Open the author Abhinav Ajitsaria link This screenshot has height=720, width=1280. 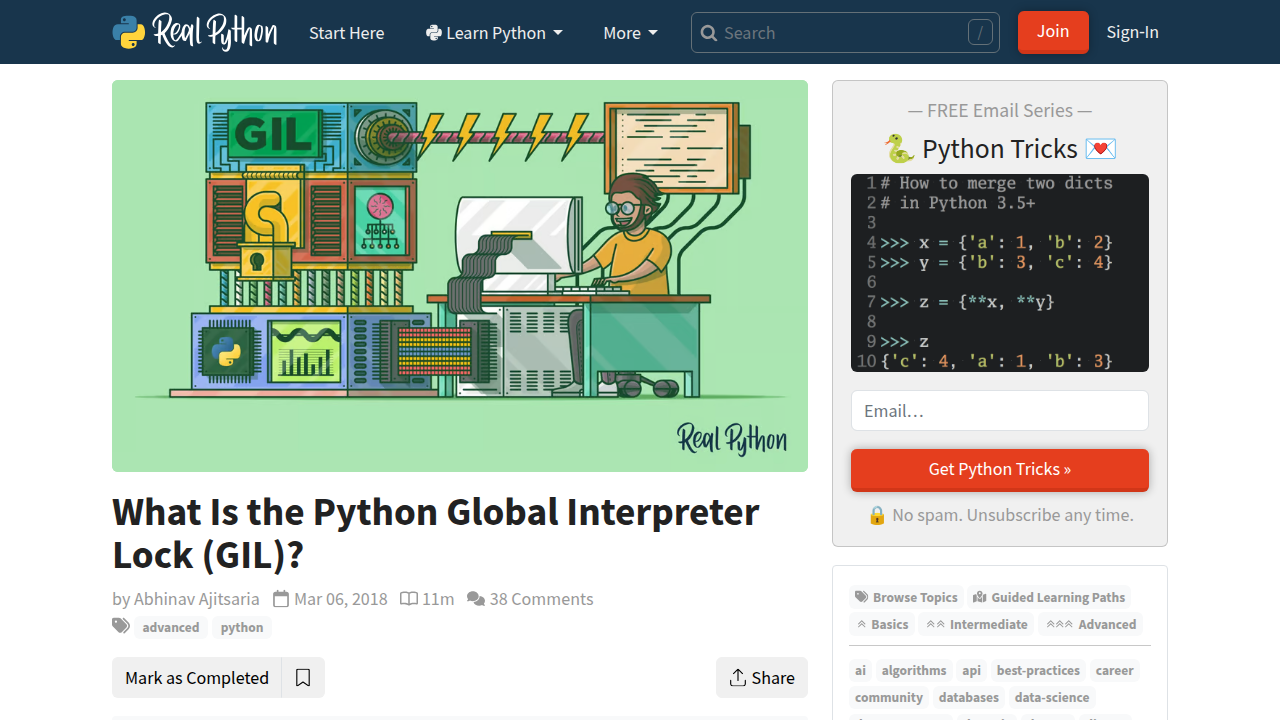197,599
